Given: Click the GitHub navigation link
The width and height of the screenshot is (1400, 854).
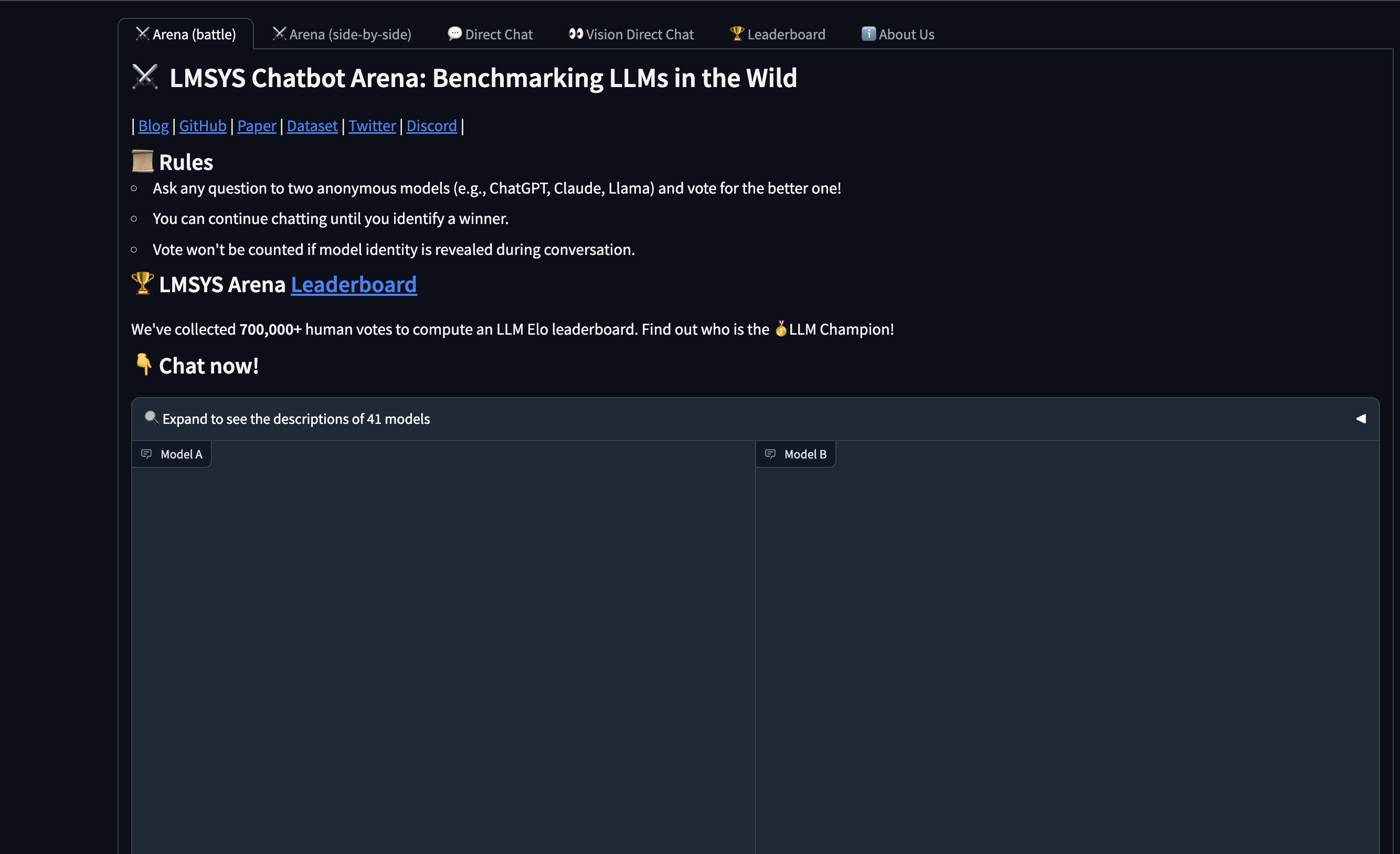Looking at the screenshot, I should [x=203, y=126].
